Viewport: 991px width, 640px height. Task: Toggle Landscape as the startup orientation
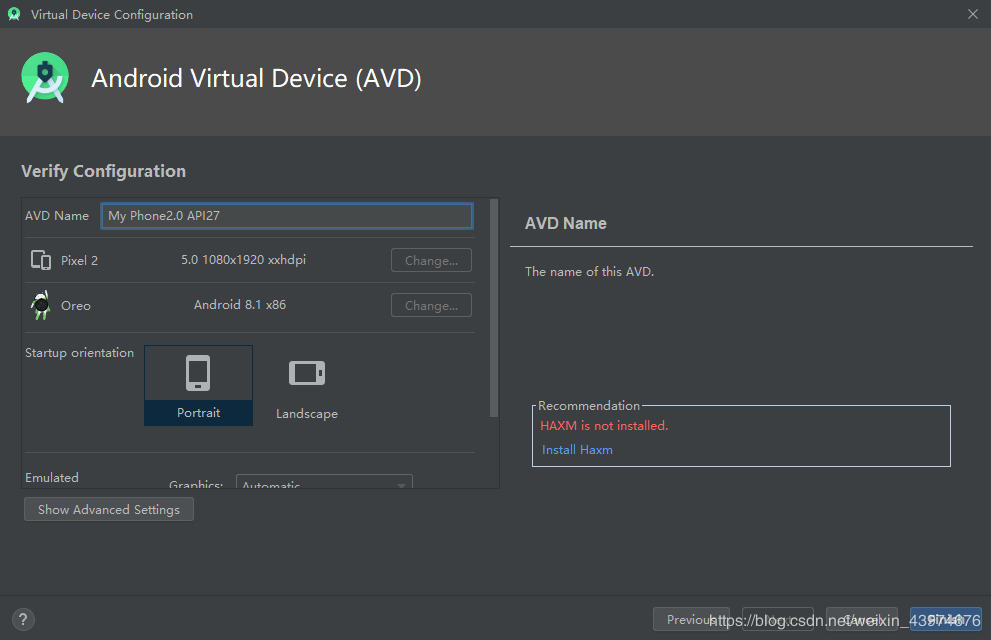[x=307, y=385]
